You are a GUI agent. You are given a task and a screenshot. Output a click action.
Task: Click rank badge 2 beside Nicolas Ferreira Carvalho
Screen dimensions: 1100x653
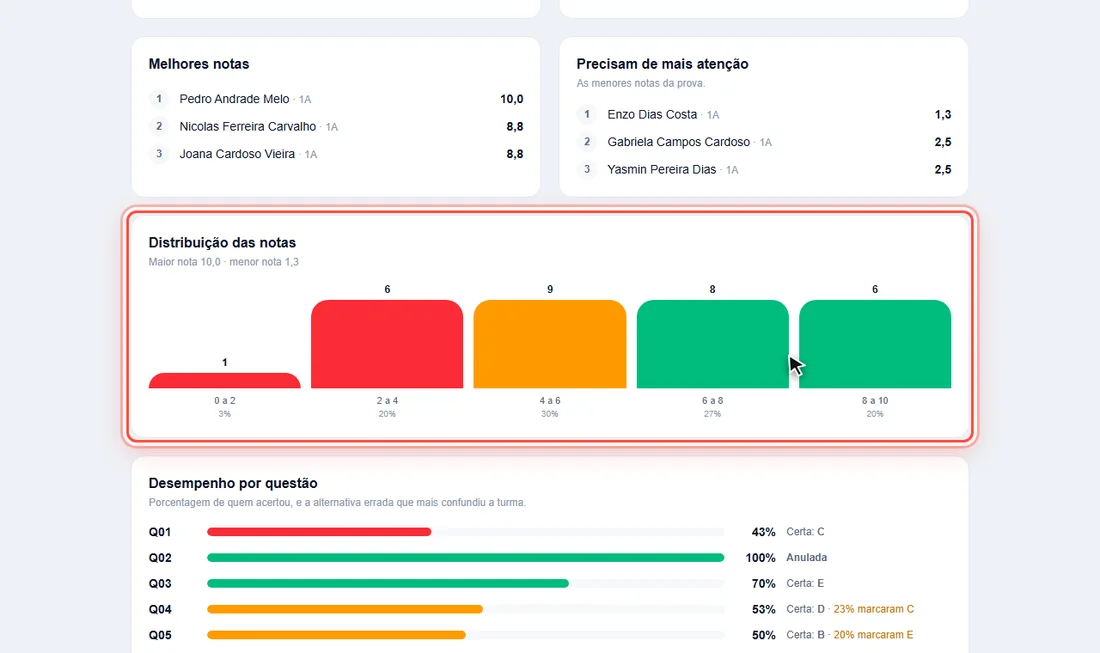159,126
